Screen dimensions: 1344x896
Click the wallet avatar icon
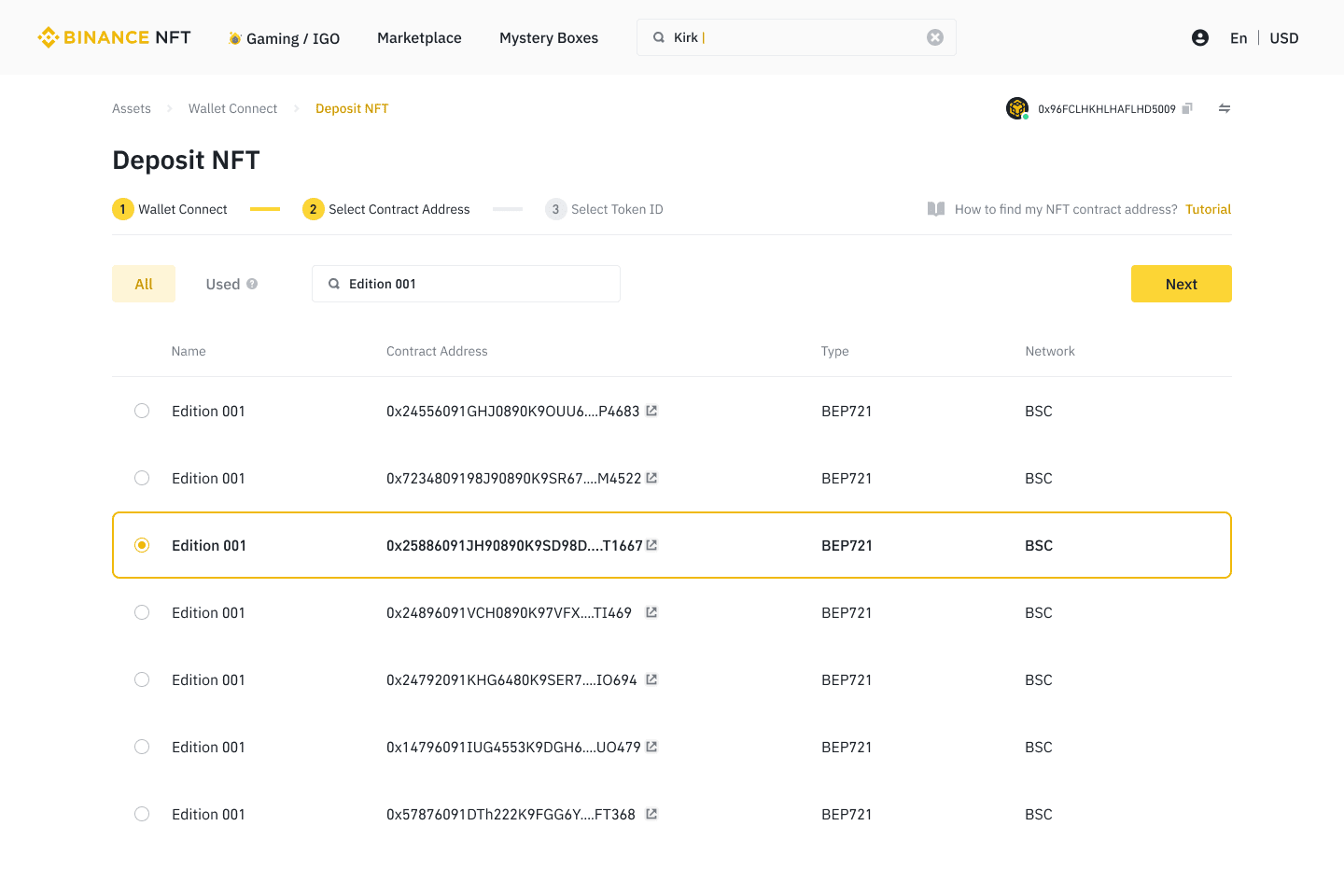pyautogui.click(x=1017, y=108)
